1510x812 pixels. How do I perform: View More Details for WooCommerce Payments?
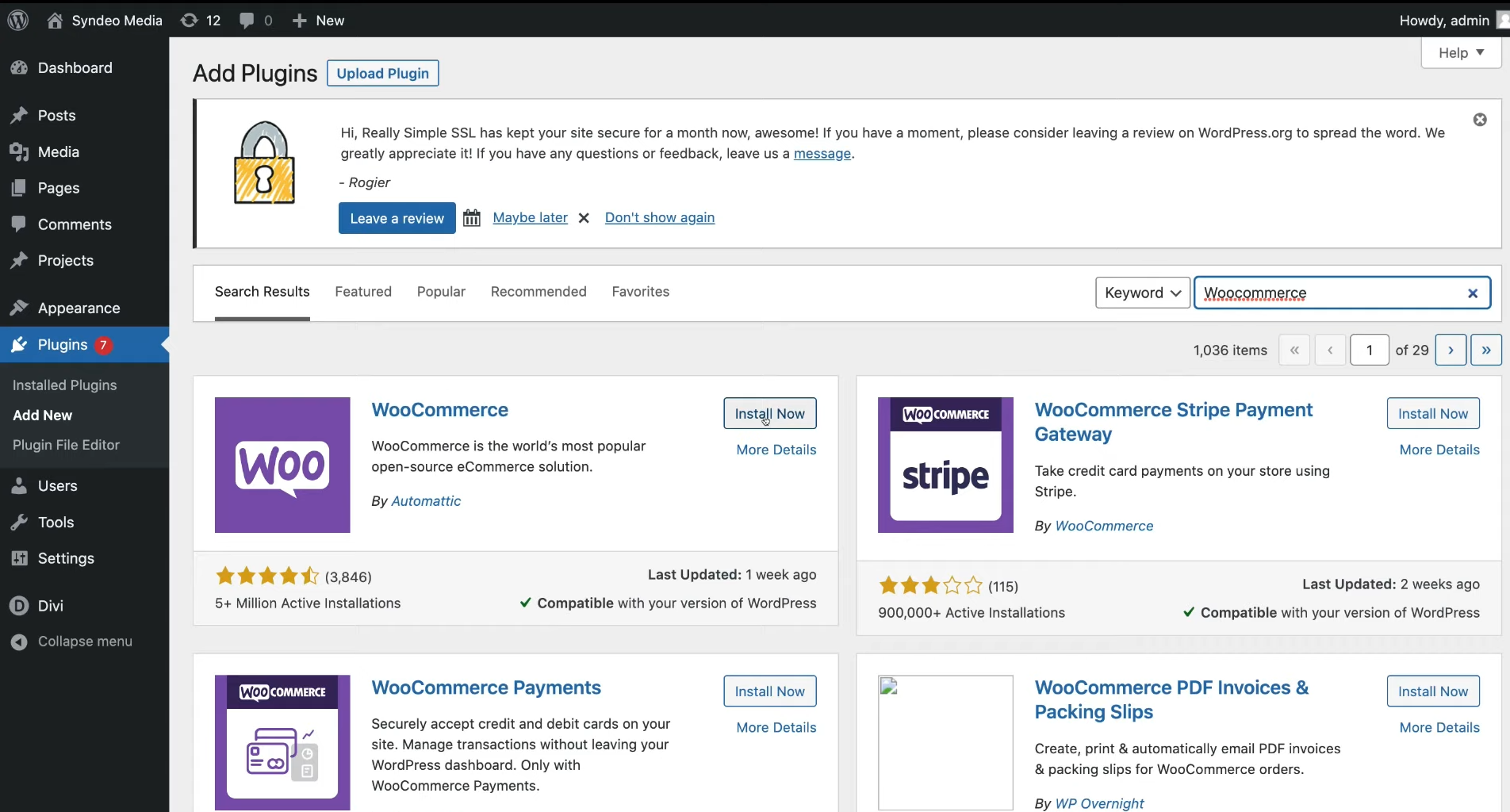776,727
